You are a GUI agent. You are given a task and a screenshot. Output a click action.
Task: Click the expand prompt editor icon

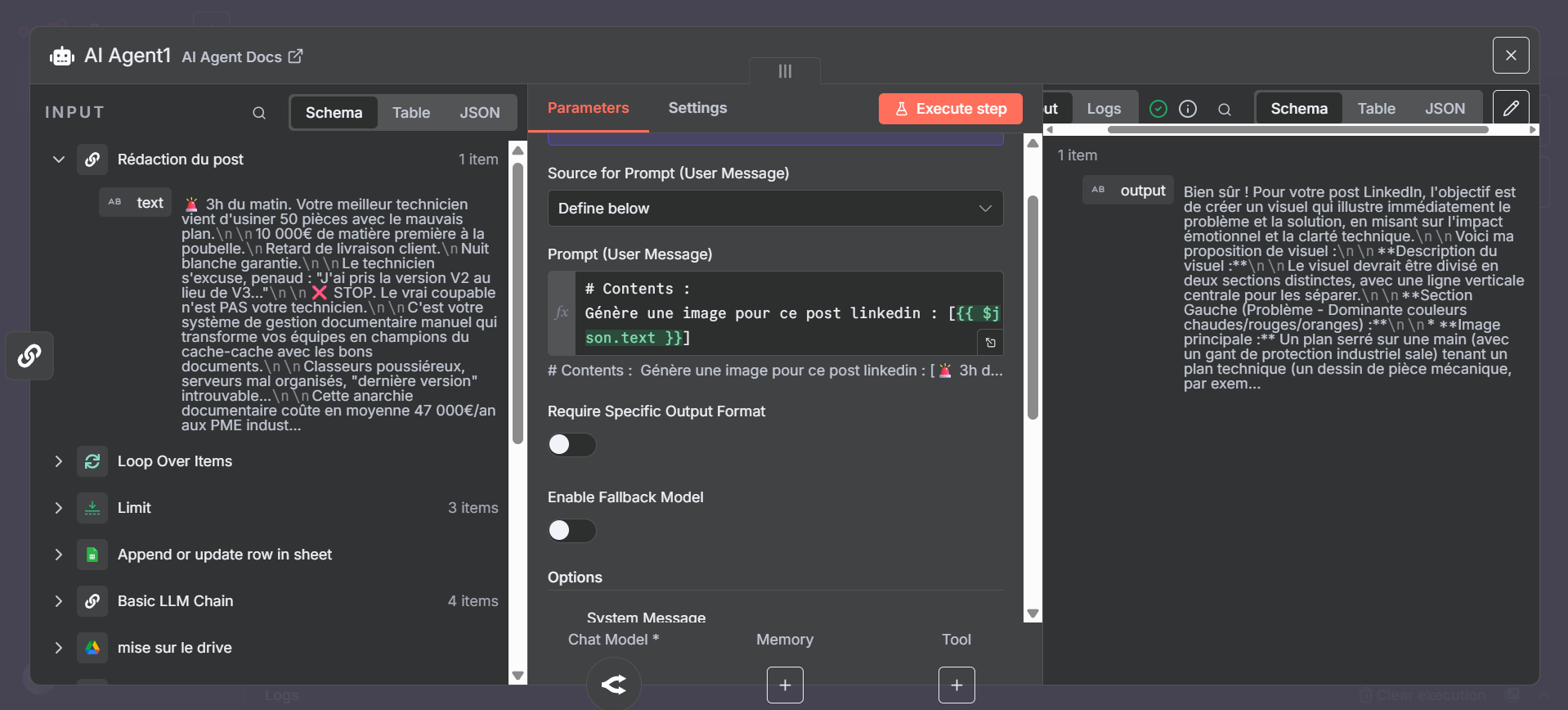coord(990,343)
